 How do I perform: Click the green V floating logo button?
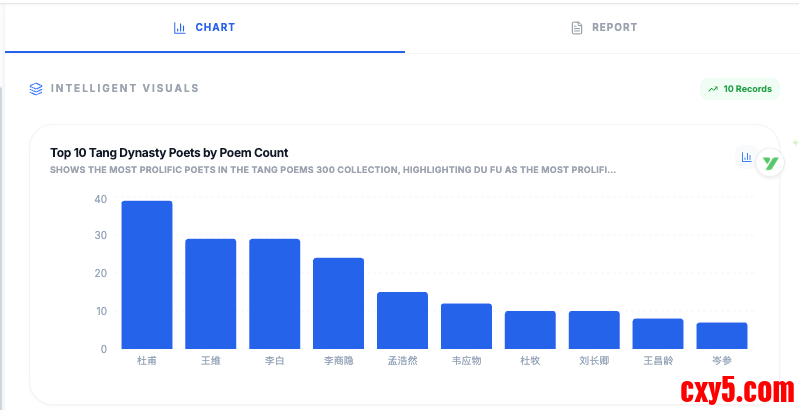[769, 163]
